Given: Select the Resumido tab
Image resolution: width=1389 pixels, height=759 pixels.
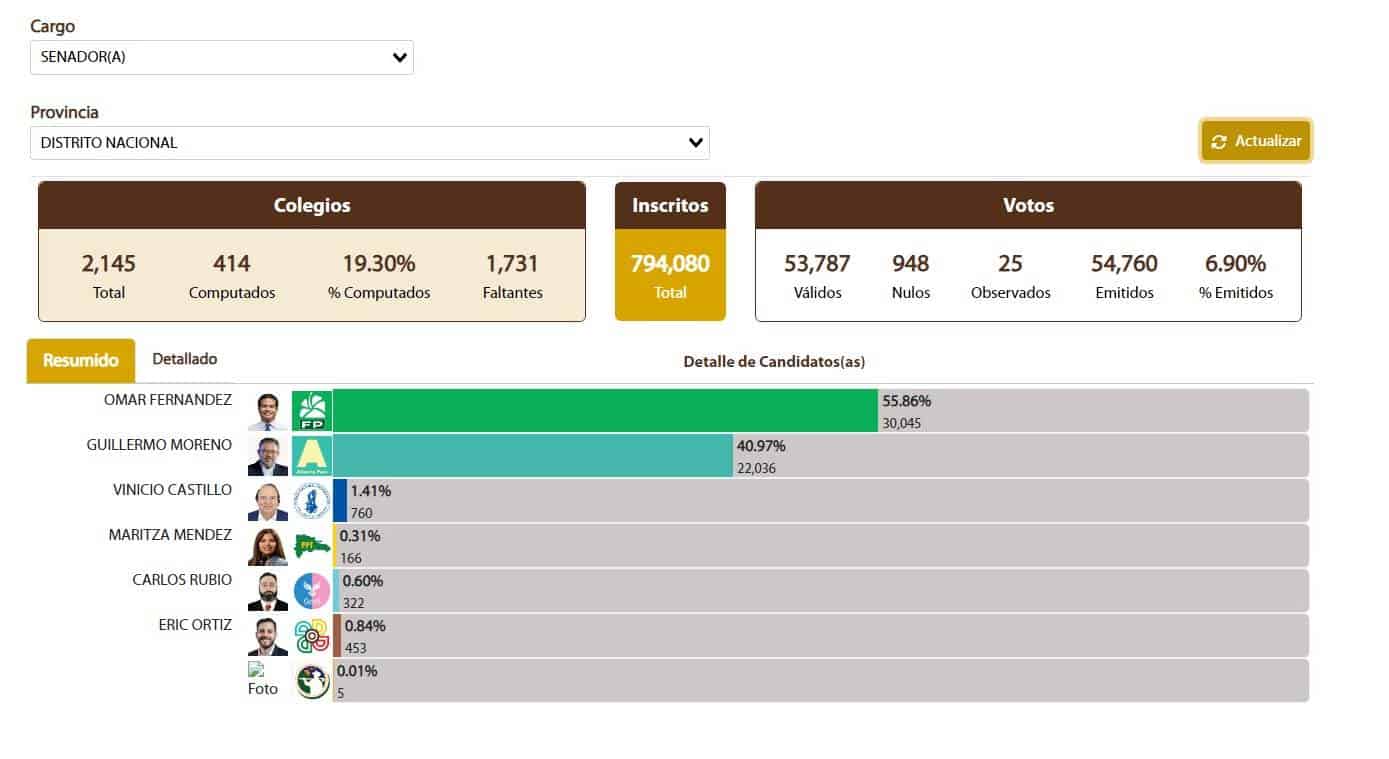Looking at the screenshot, I should click(81, 361).
